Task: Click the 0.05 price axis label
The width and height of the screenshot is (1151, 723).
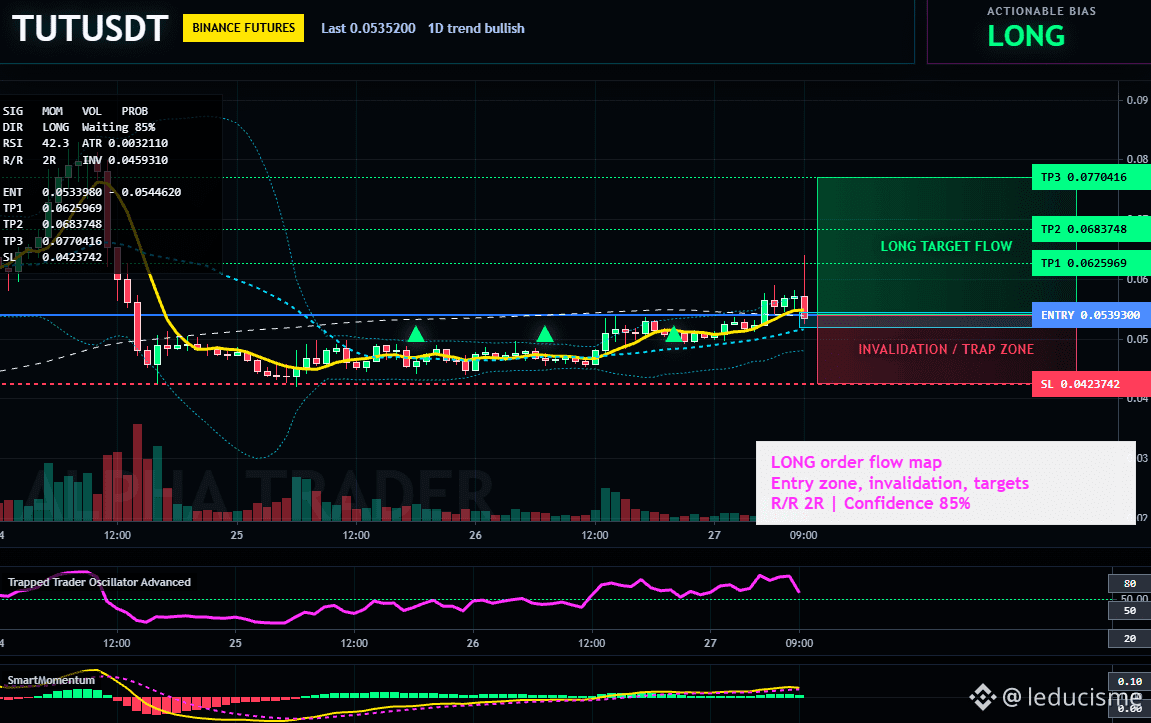Action: click(x=1137, y=339)
